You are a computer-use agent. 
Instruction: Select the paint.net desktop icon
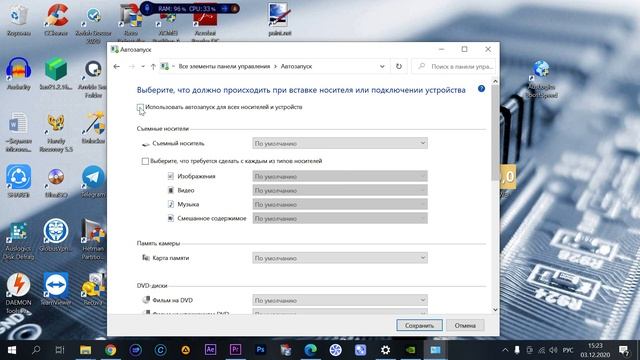(x=280, y=20)
